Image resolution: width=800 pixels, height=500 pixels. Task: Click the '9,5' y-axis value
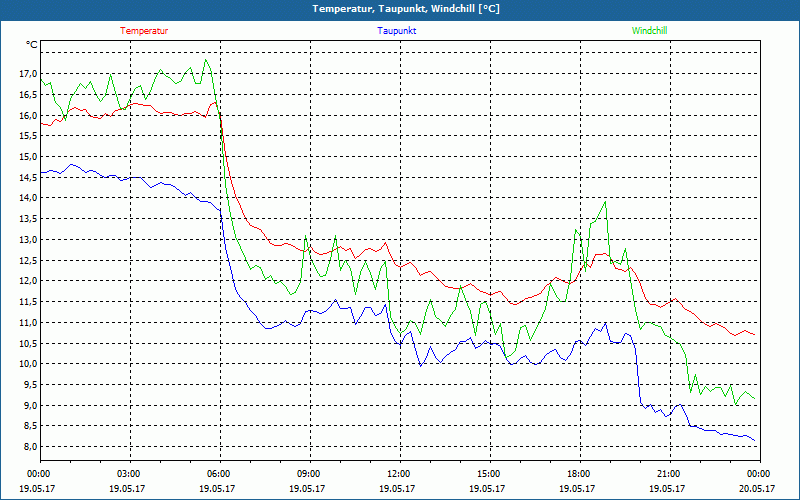point(30,385)
